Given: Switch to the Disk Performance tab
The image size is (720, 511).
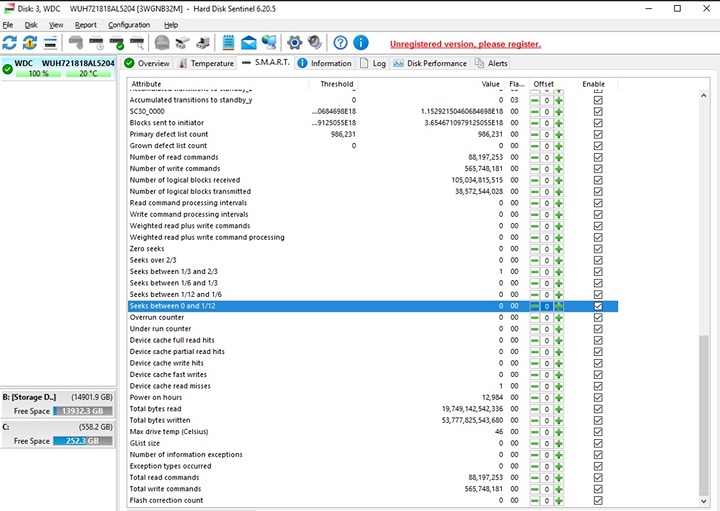Looking at the screenshot, I should [x=430, y=63].
